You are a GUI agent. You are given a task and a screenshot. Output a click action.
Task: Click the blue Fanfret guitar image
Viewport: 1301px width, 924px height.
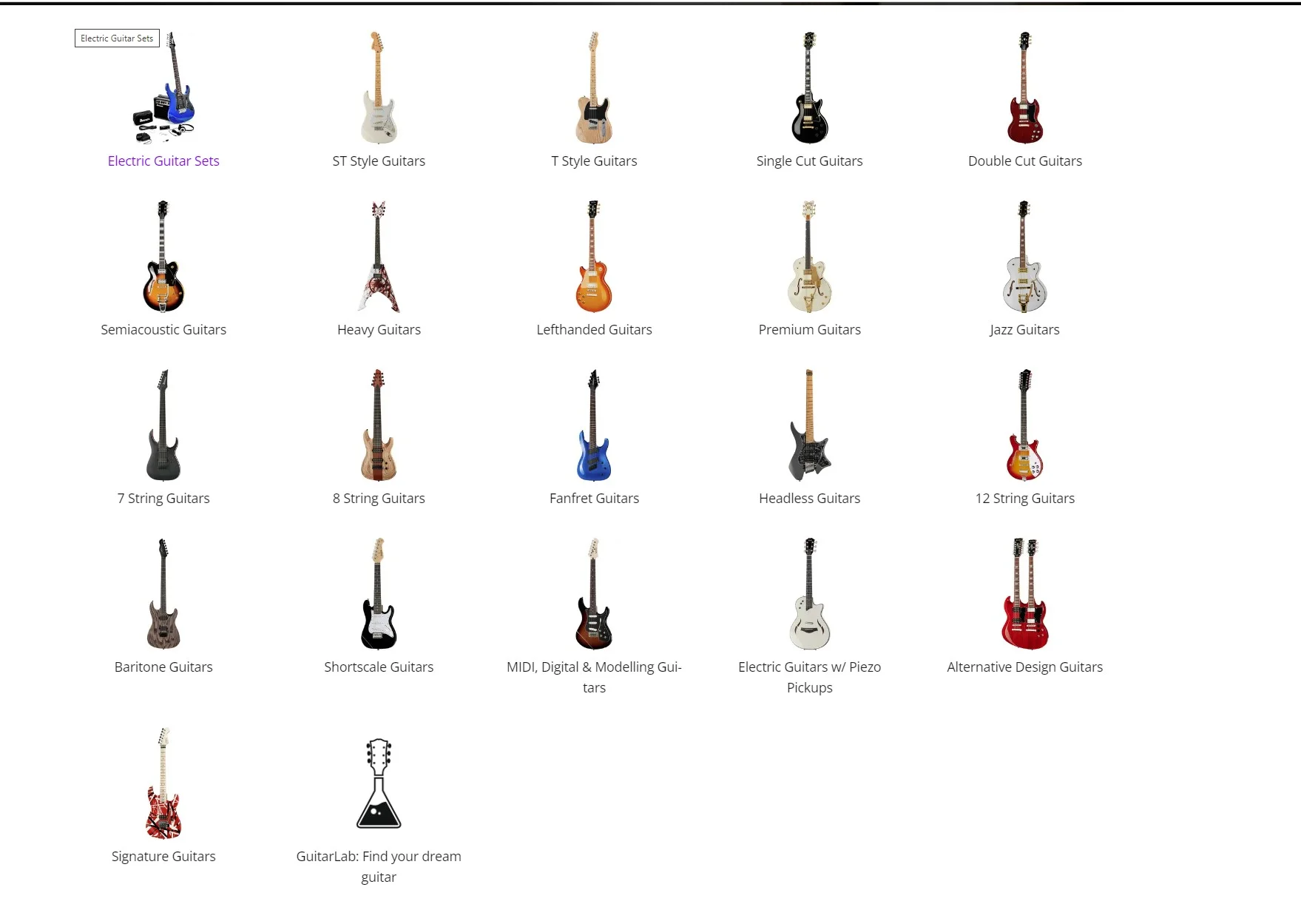tap(594, 425)
